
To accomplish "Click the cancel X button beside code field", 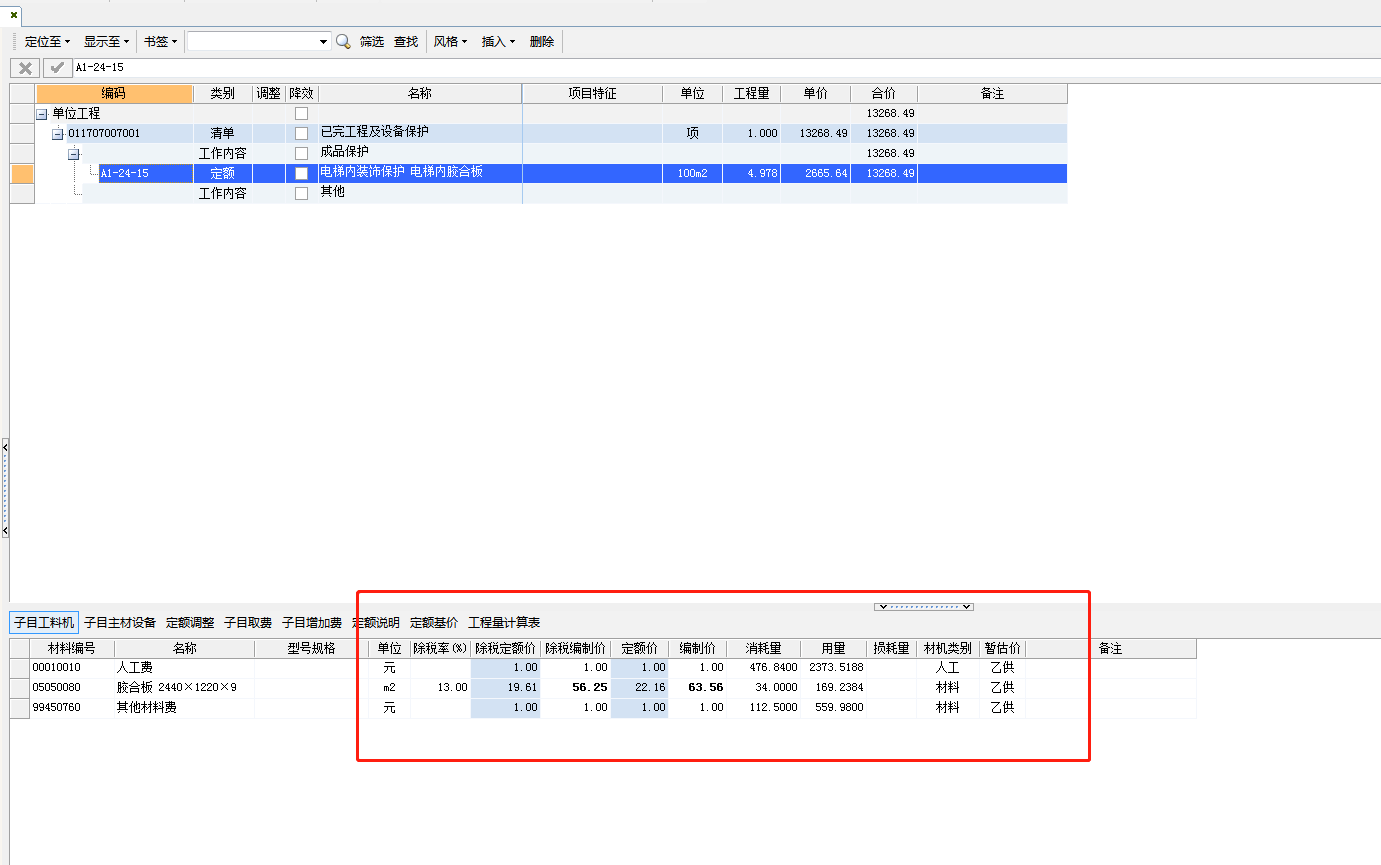I will click(x=25, y=68).
